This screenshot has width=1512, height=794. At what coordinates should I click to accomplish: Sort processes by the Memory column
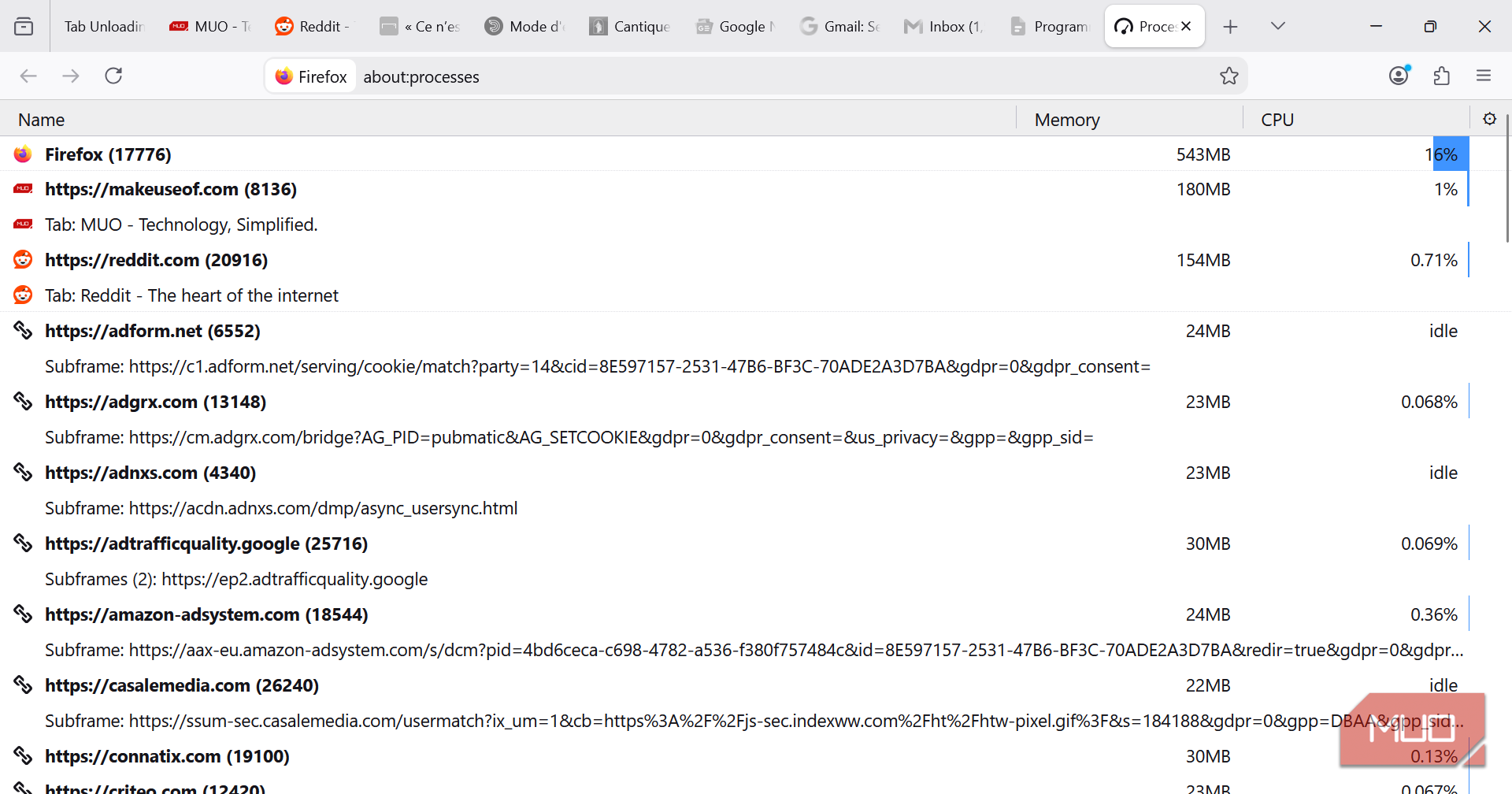pos(1129,119)
